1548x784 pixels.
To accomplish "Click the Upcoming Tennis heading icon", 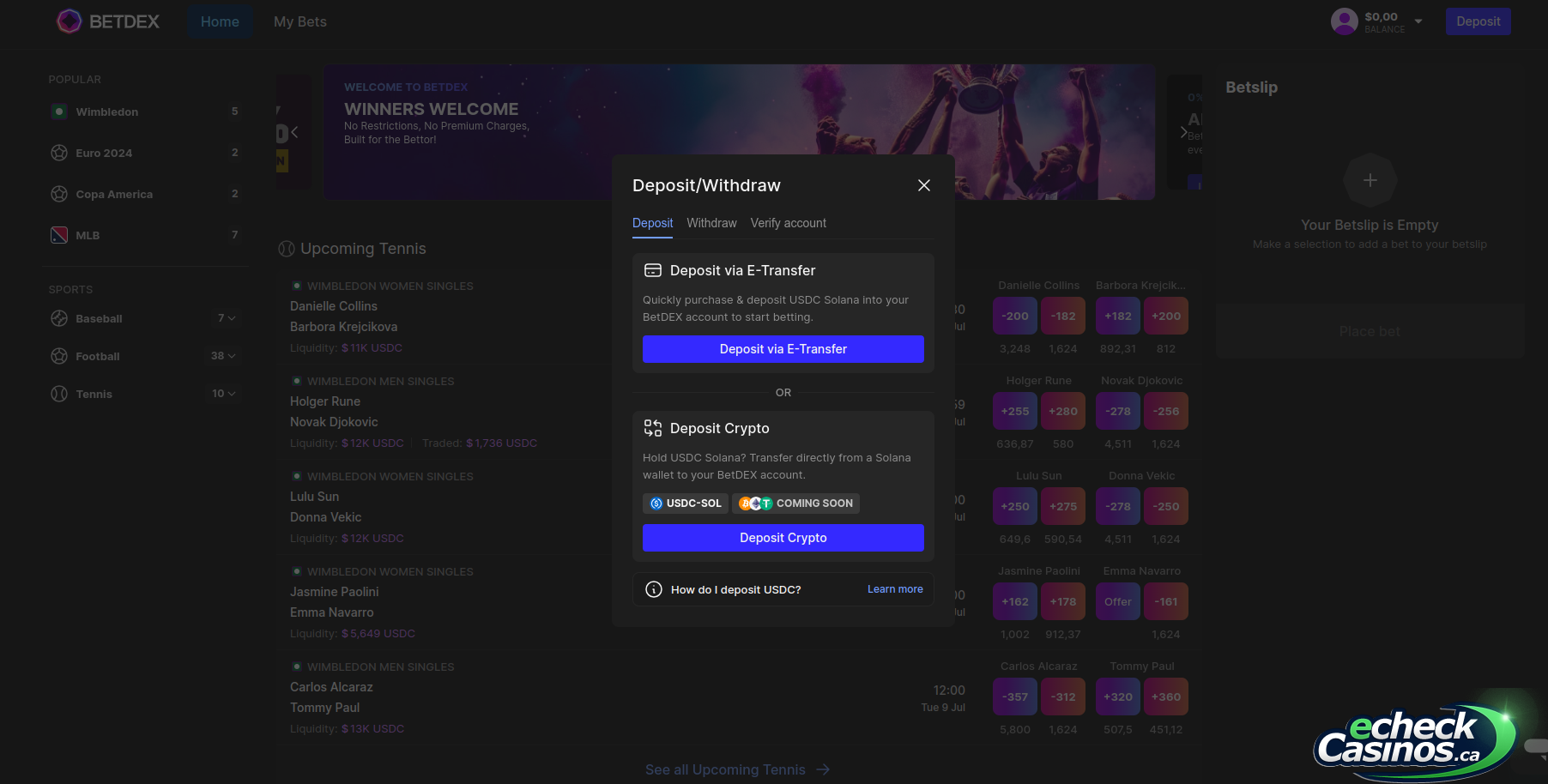I will [287, 249].
